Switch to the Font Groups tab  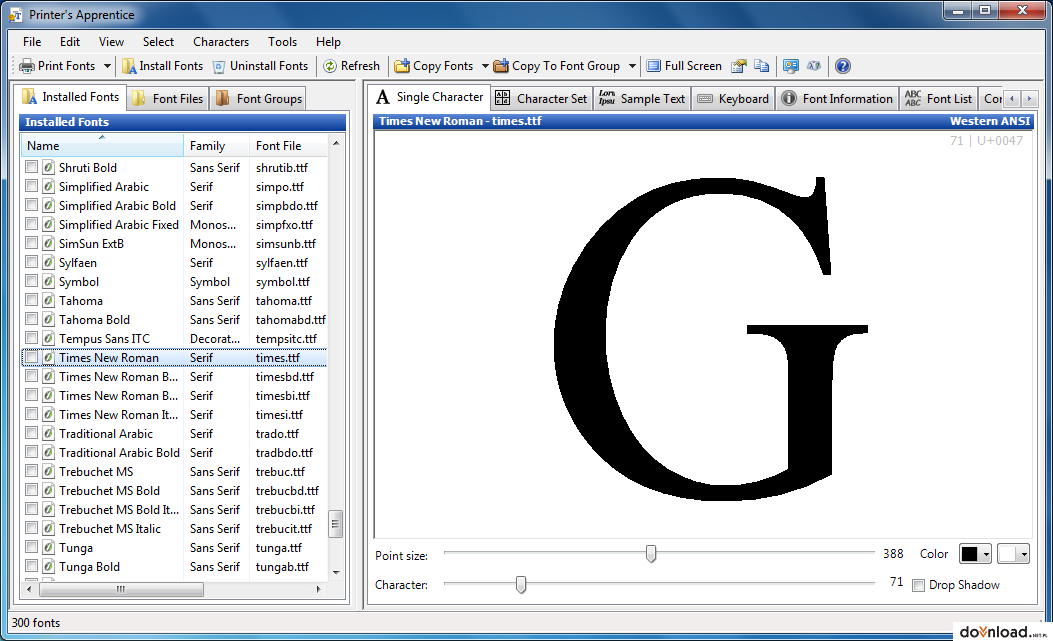(x=259, y=98)
